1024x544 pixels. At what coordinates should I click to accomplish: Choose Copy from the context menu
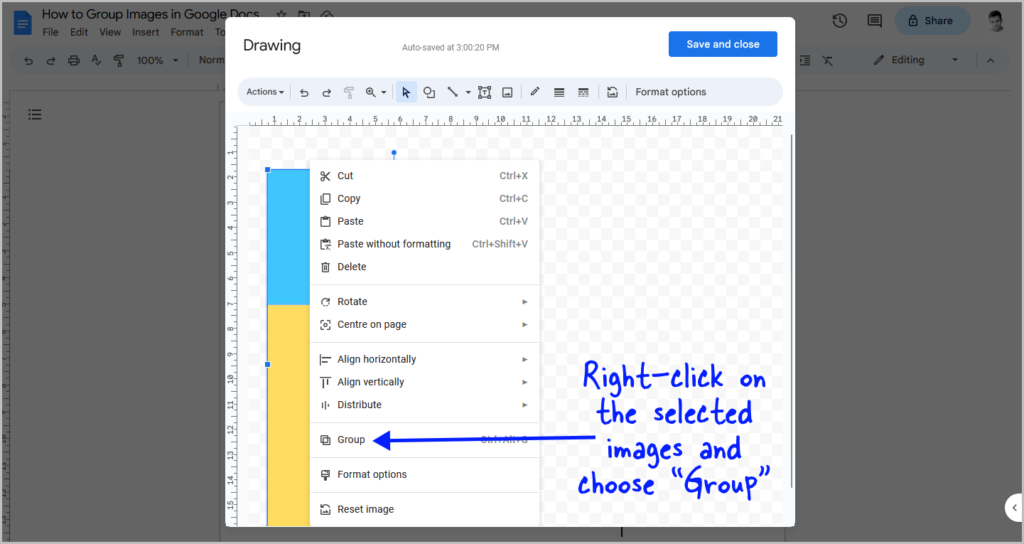424,199
